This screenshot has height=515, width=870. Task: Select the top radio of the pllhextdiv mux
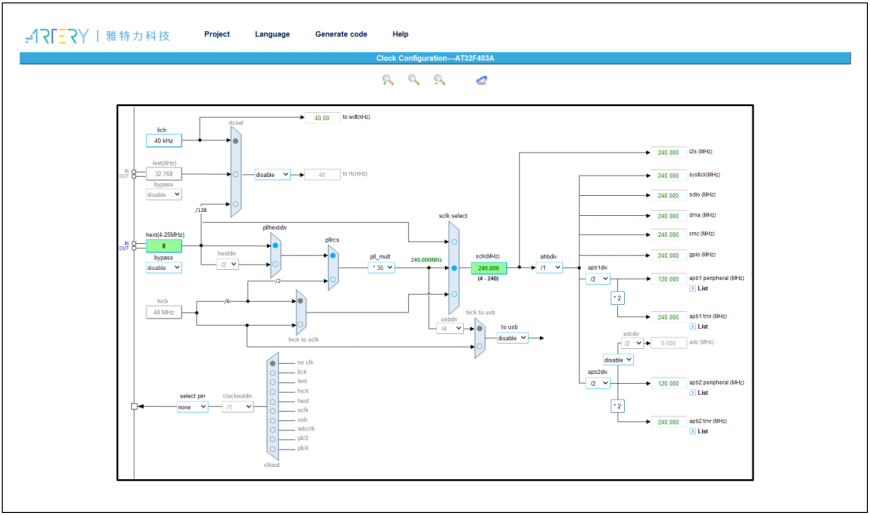point(275,245)
